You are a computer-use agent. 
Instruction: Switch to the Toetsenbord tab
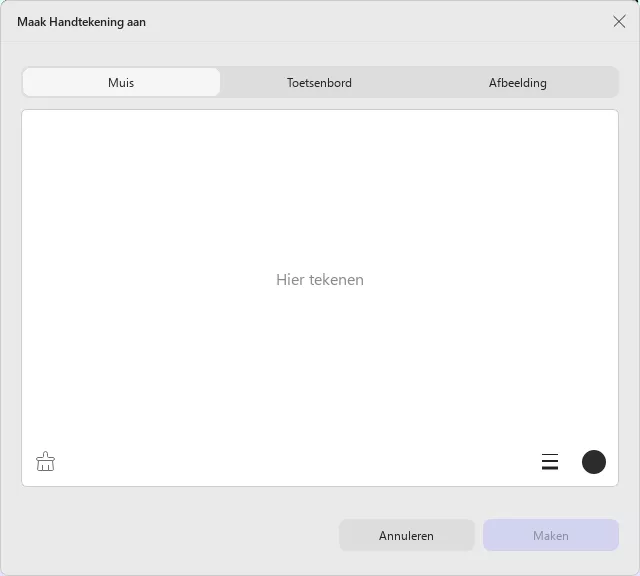tap(319, 82)
